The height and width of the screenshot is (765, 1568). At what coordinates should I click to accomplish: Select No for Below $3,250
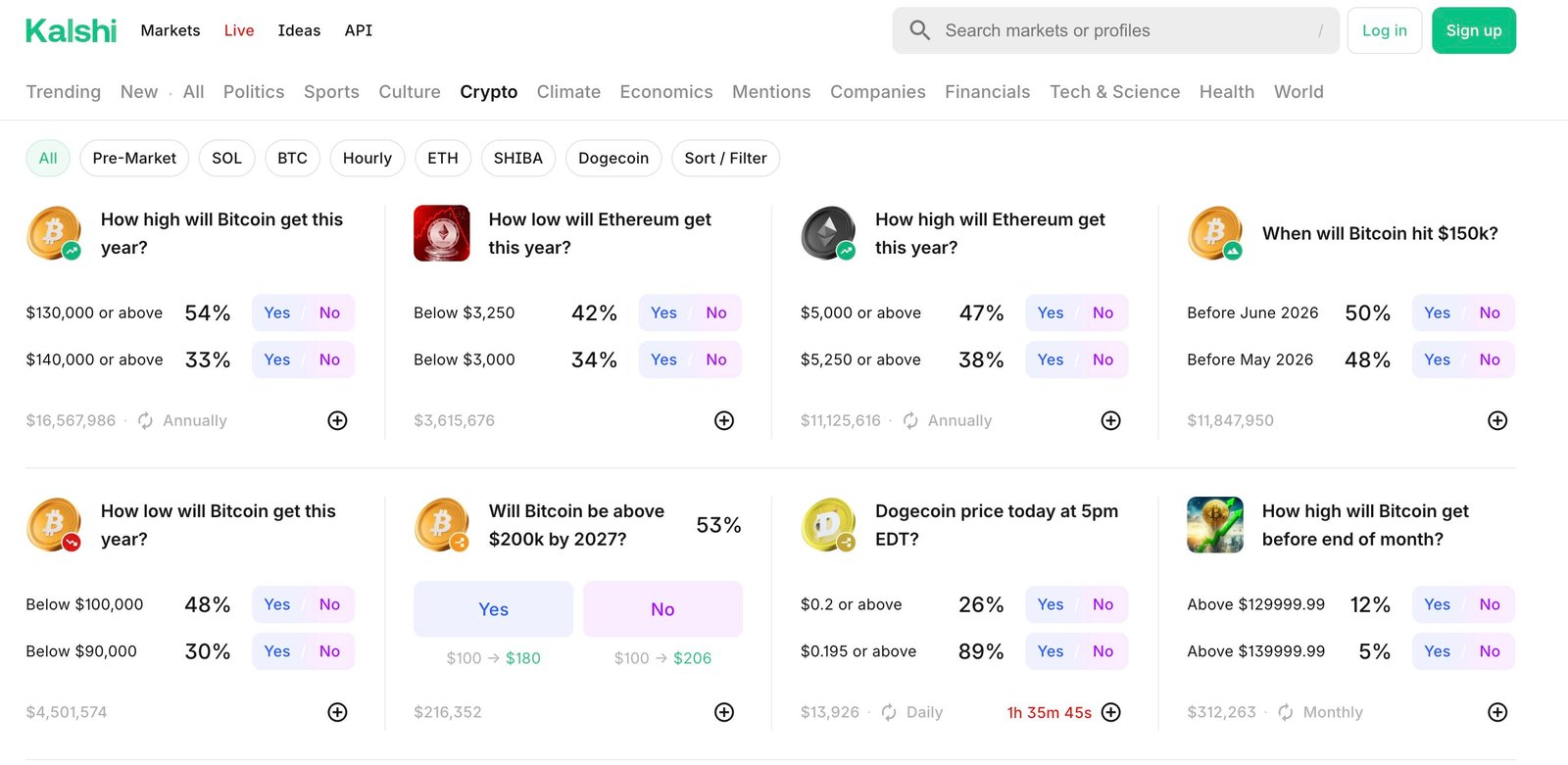coord(716,312)
